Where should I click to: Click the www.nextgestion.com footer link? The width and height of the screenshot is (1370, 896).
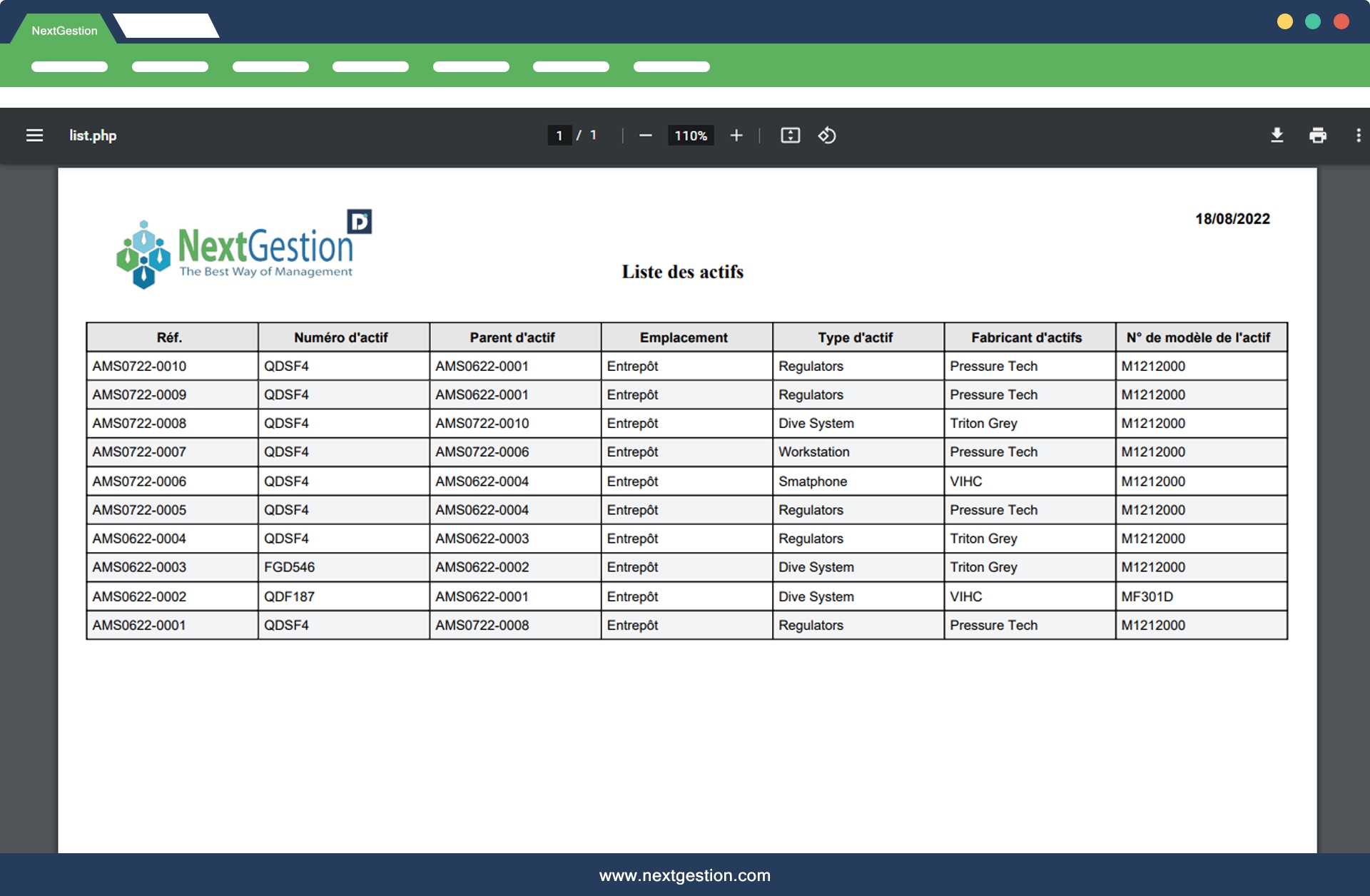684,875
